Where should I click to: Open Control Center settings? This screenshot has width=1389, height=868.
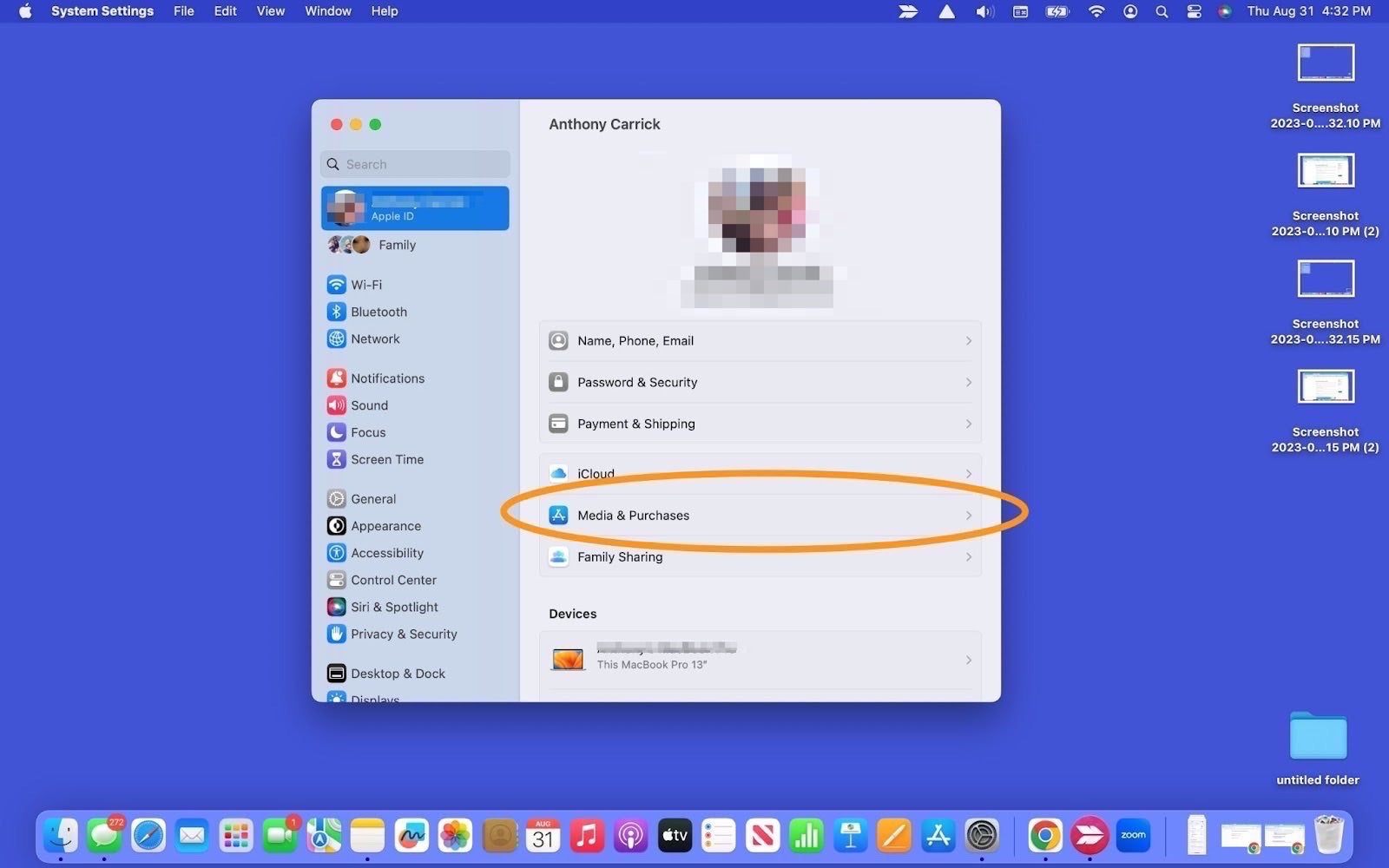coord(392,580)
